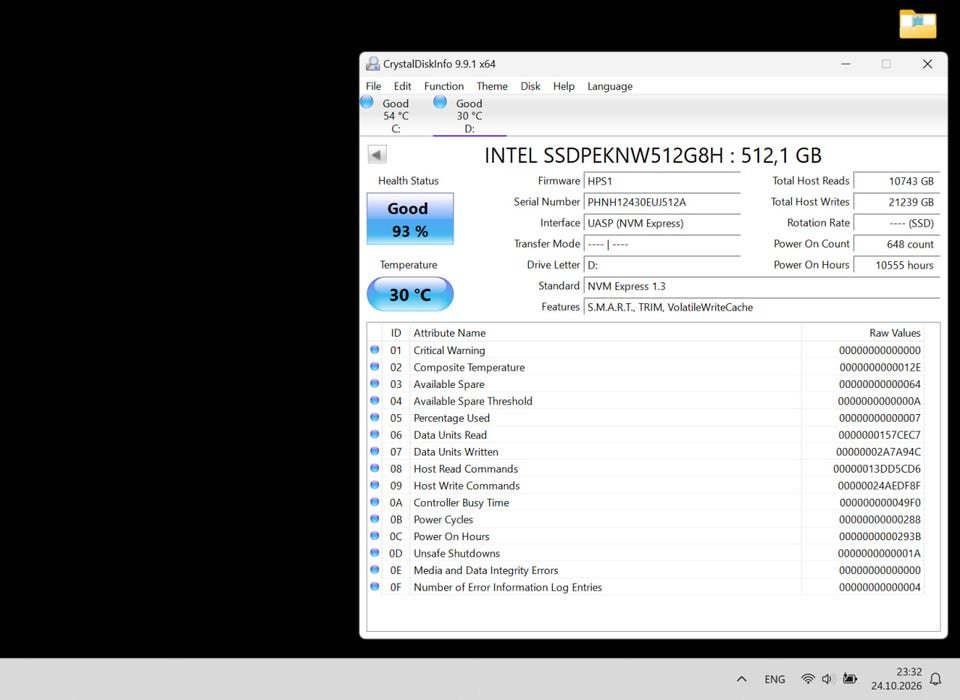Click the status orb for Power Cycles
This screenshot has height=700, width=960.
coord(375,519)
